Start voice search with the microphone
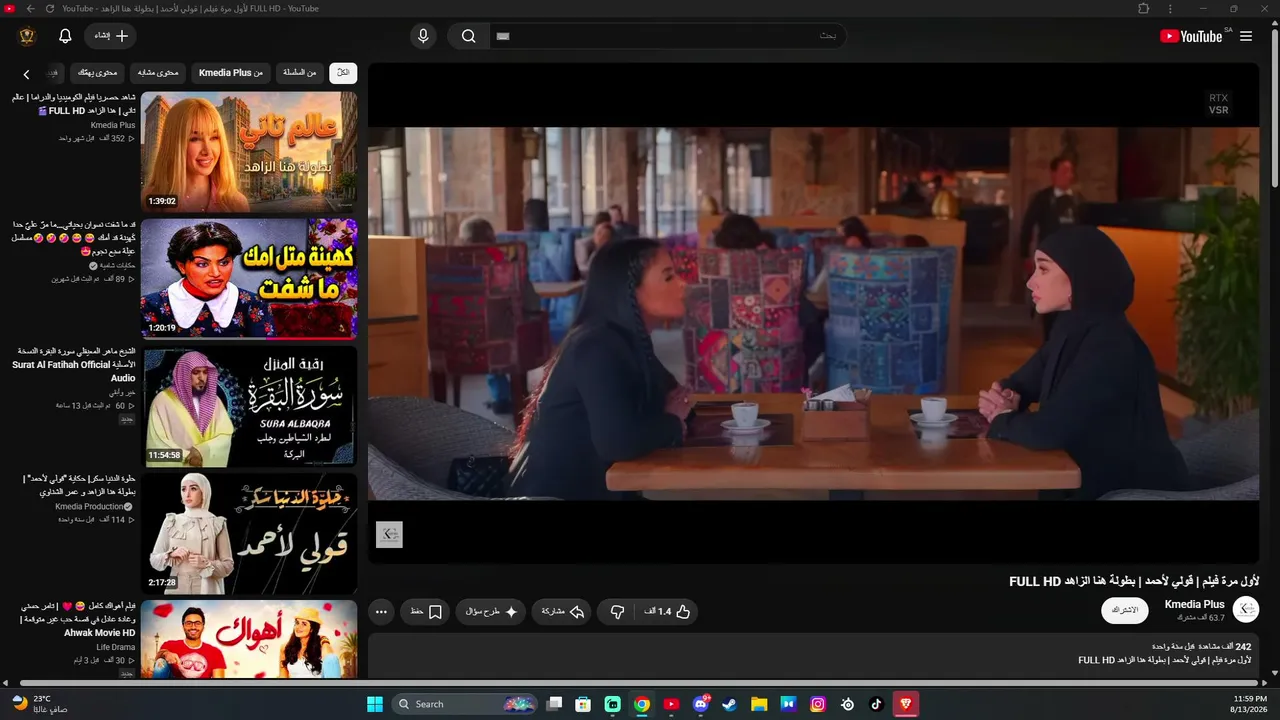Screen dimensions: 1280x720 pos(423,36)
